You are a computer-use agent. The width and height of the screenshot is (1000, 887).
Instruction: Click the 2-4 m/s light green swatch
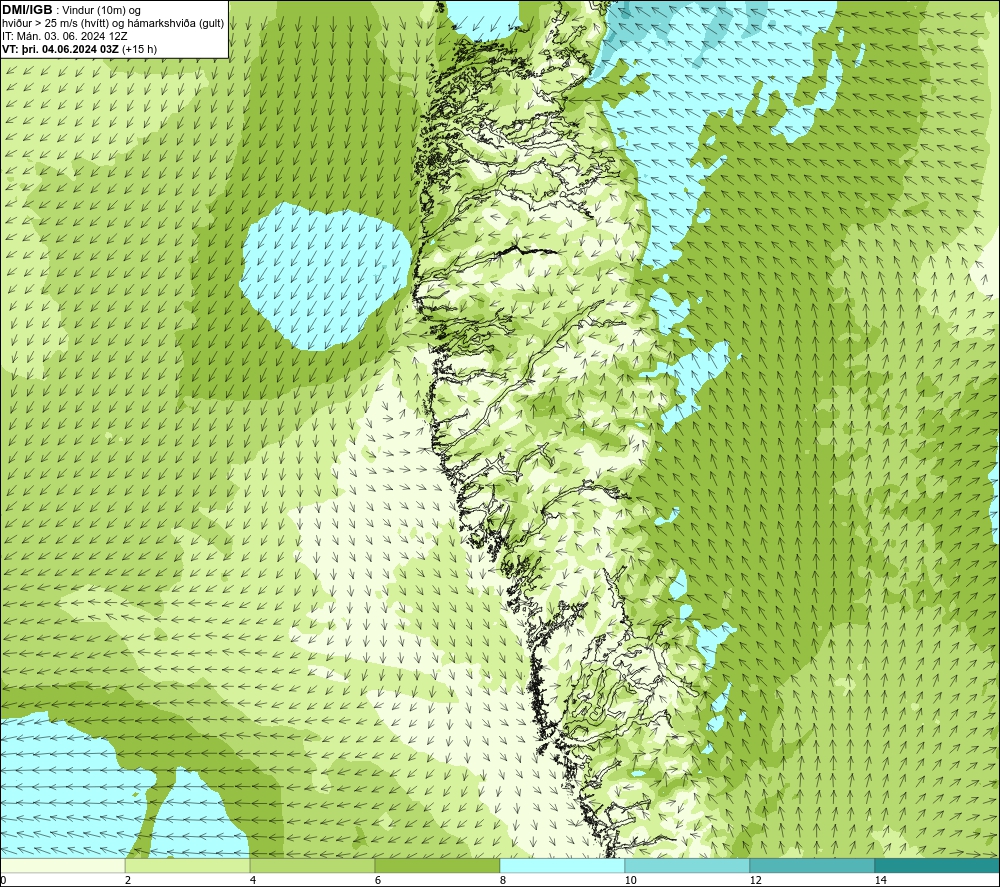point(188,865)
